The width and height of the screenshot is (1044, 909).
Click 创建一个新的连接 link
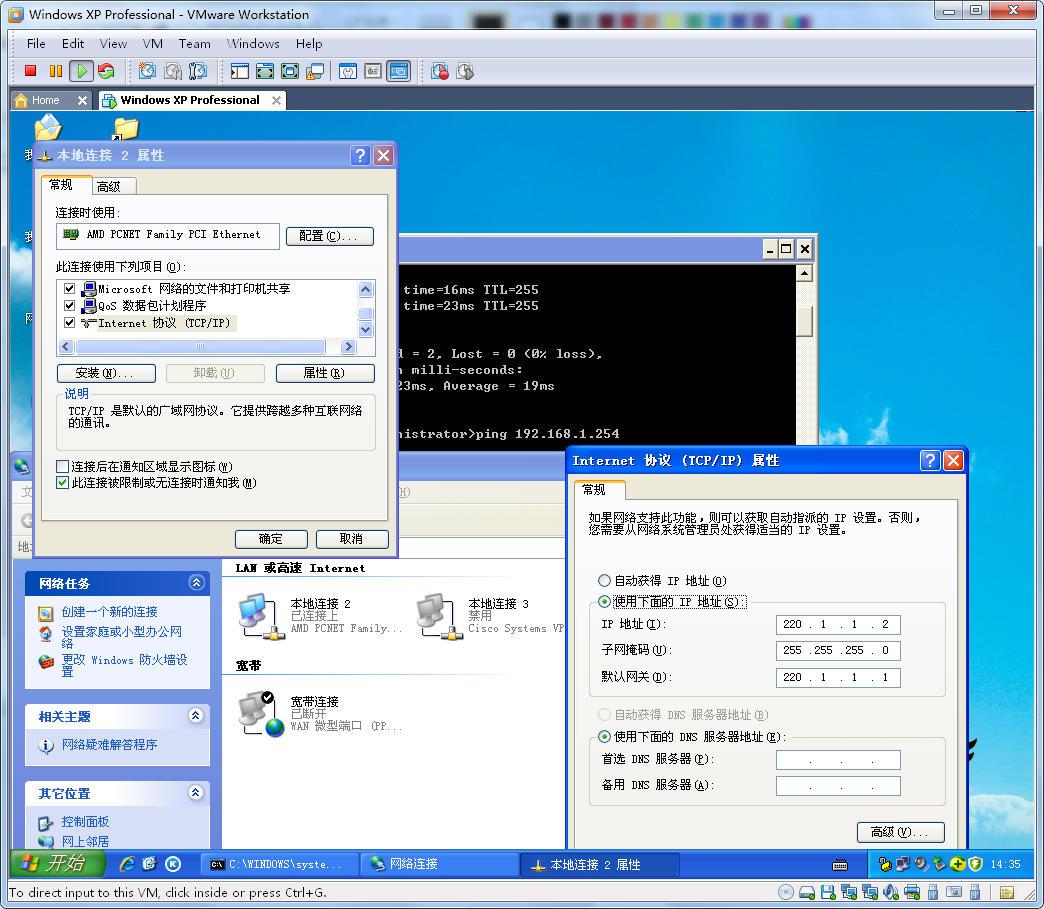click(110, 611)
